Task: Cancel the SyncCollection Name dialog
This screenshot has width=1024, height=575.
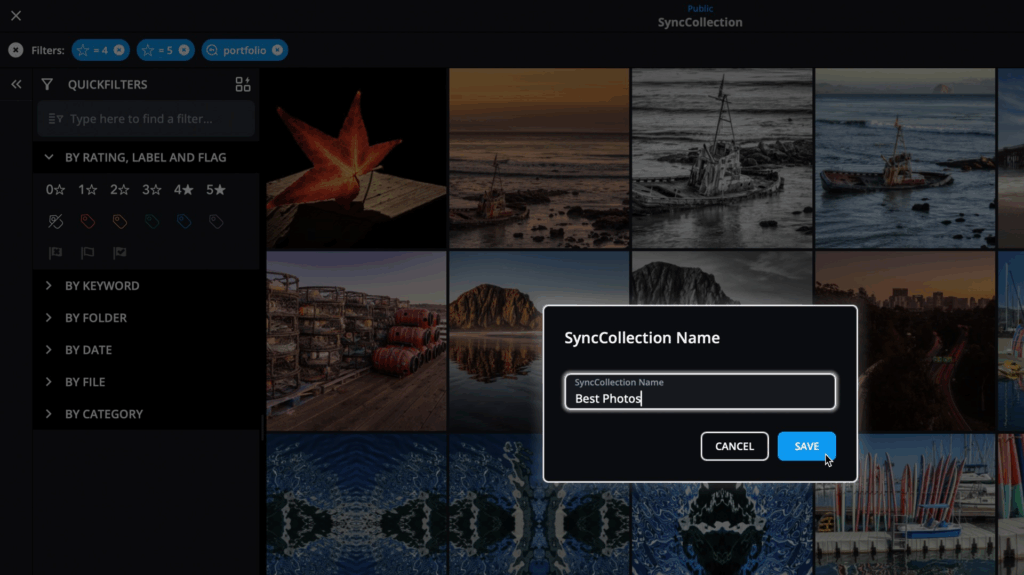Action: coord(735,446)
